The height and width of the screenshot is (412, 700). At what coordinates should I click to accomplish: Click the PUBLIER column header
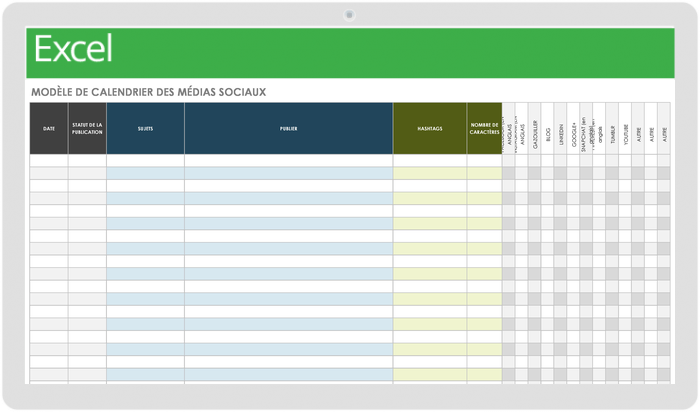tap(288, 129)
